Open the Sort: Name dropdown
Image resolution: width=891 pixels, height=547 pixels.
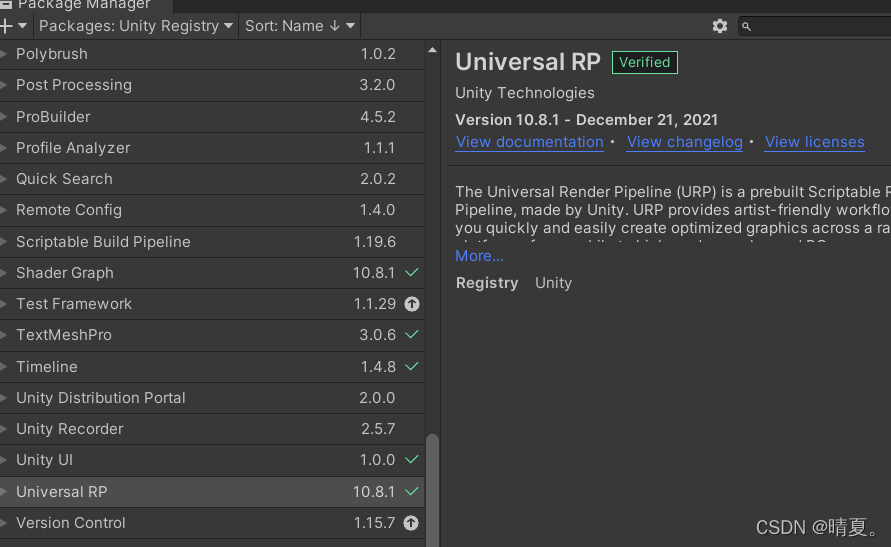(299, 26)
